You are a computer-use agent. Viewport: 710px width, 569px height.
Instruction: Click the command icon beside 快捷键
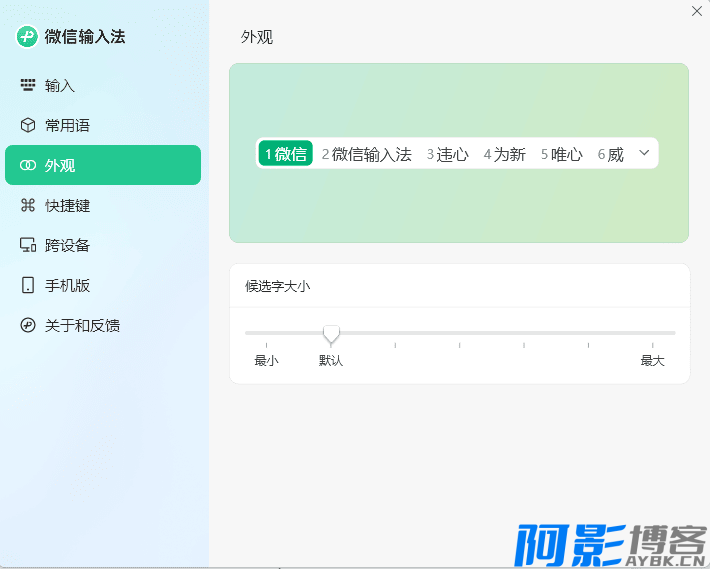coord(28,206)
